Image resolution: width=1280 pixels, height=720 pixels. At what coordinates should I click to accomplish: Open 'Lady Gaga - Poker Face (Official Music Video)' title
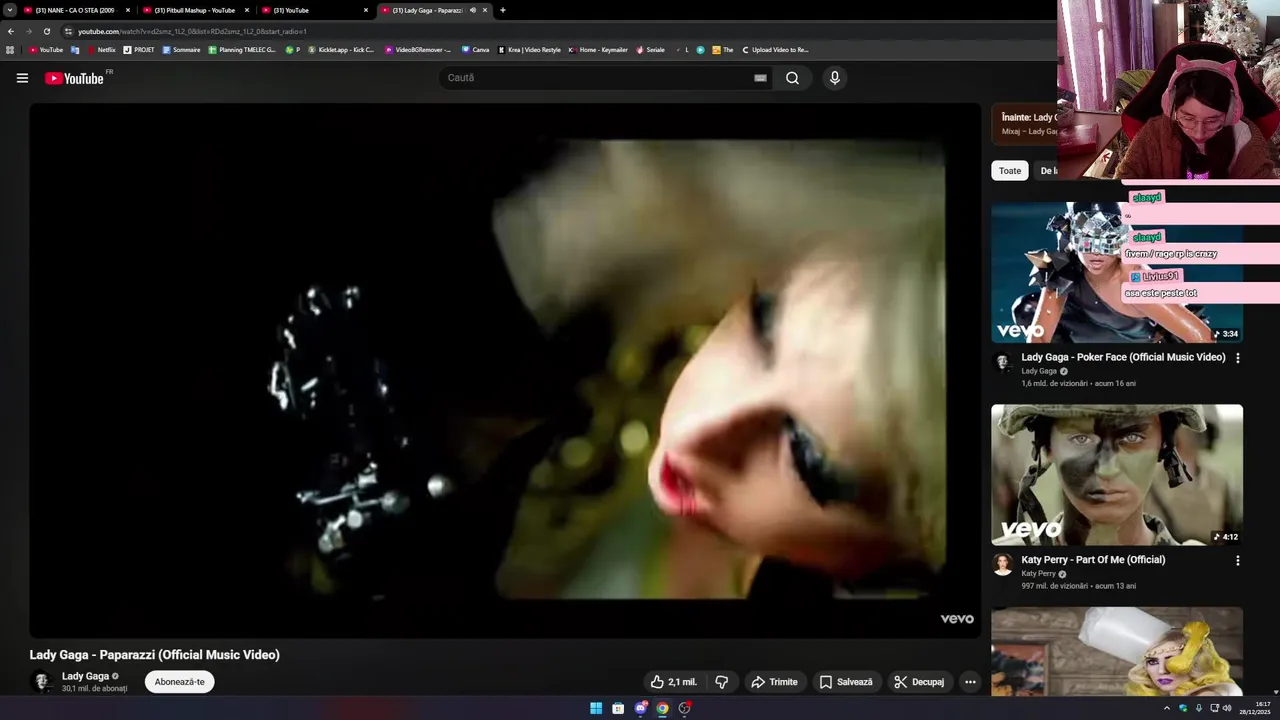[x=1123, y=357]
